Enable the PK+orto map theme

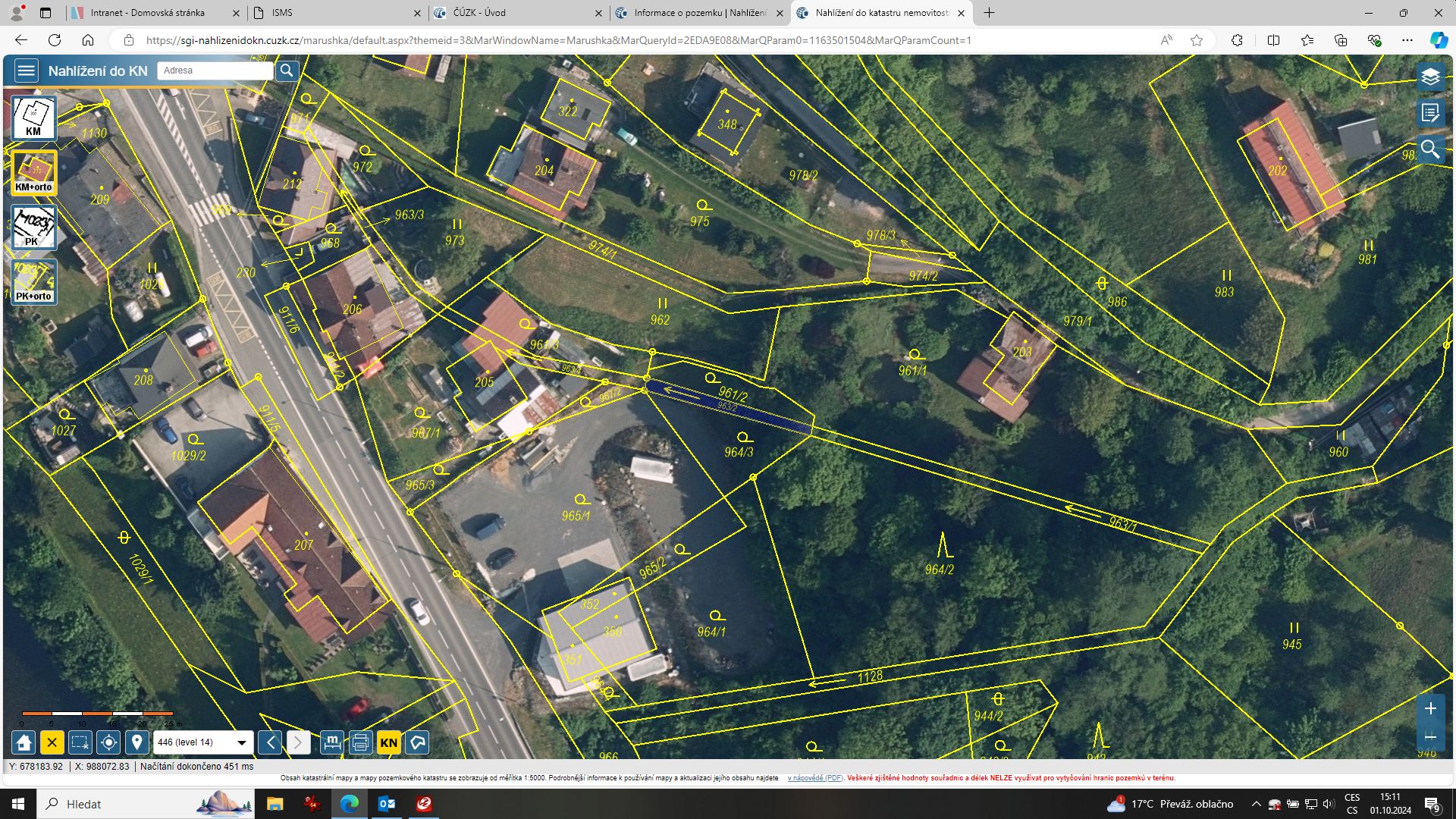(33, 282)
